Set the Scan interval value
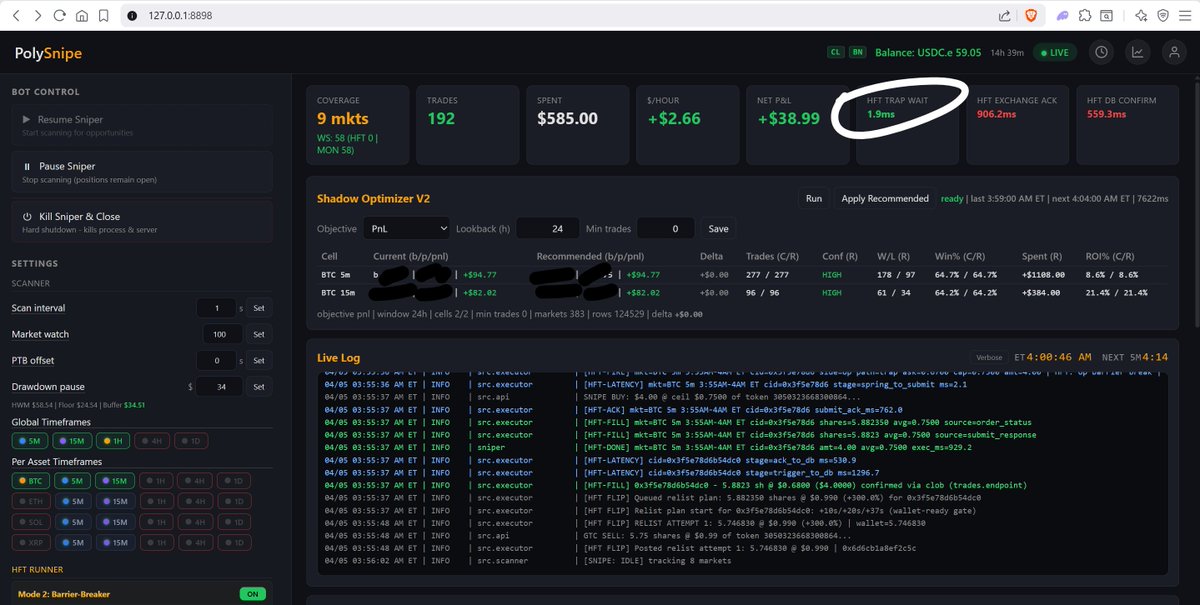Image resolution: width=1200 pixels, height=605 pixels. tap(258, 308)
